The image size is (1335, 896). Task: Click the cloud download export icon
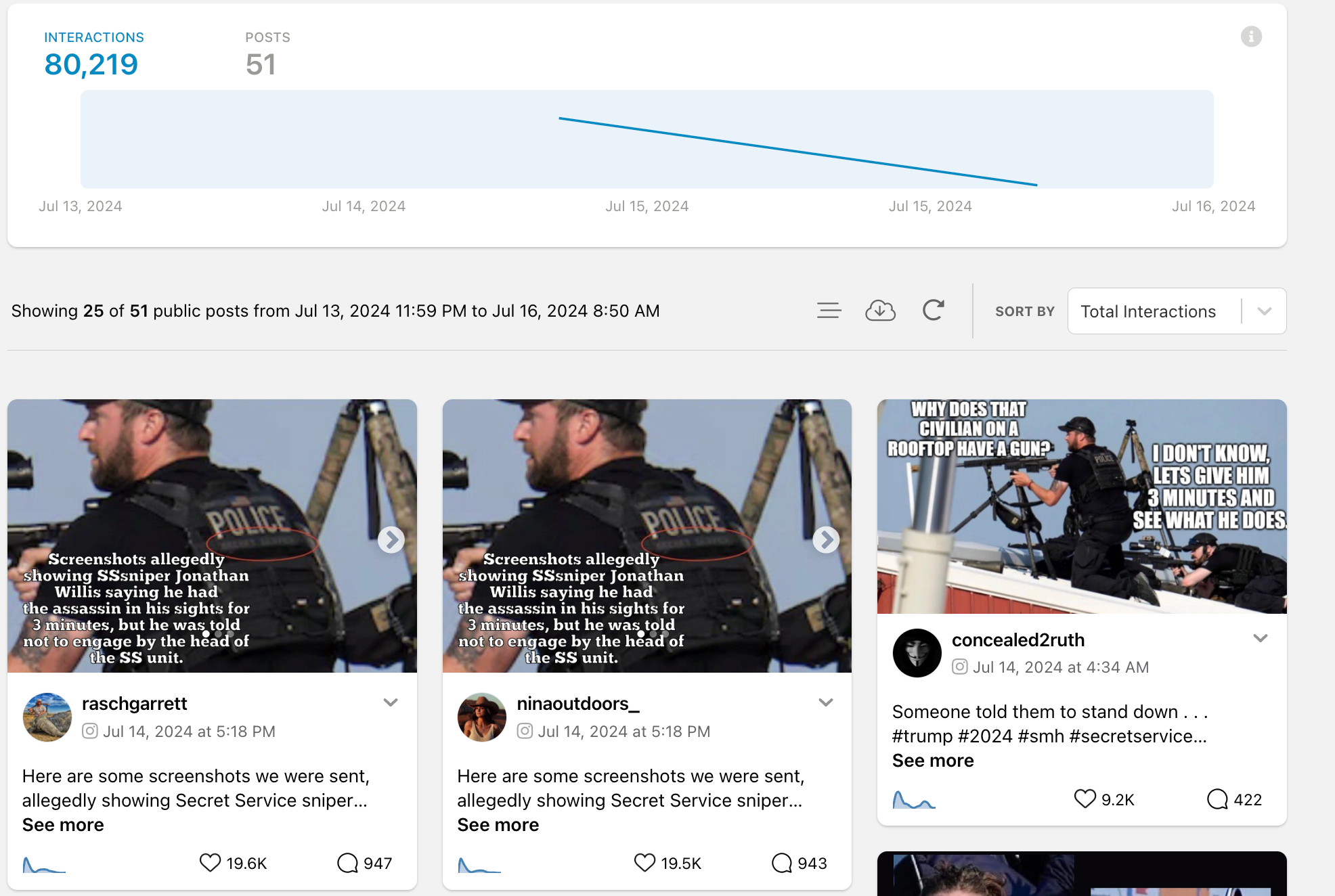(x=880, y=311)
